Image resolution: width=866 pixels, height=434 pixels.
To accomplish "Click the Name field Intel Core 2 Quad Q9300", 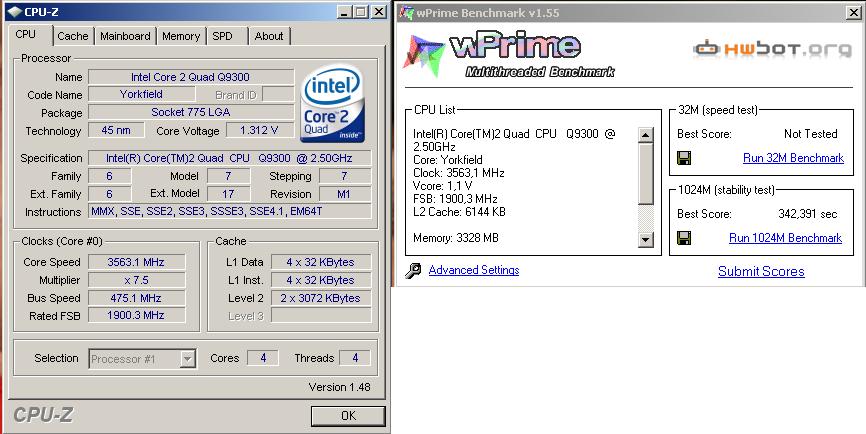I will (191, 77).
